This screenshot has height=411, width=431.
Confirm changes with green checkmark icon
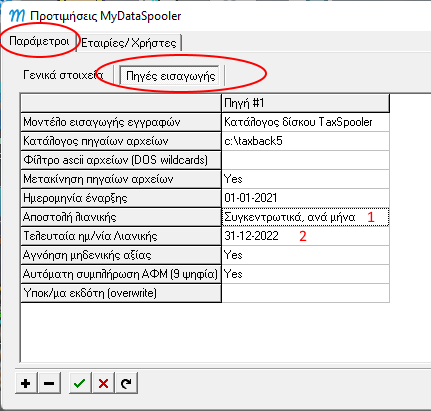(x=79, y=383)
